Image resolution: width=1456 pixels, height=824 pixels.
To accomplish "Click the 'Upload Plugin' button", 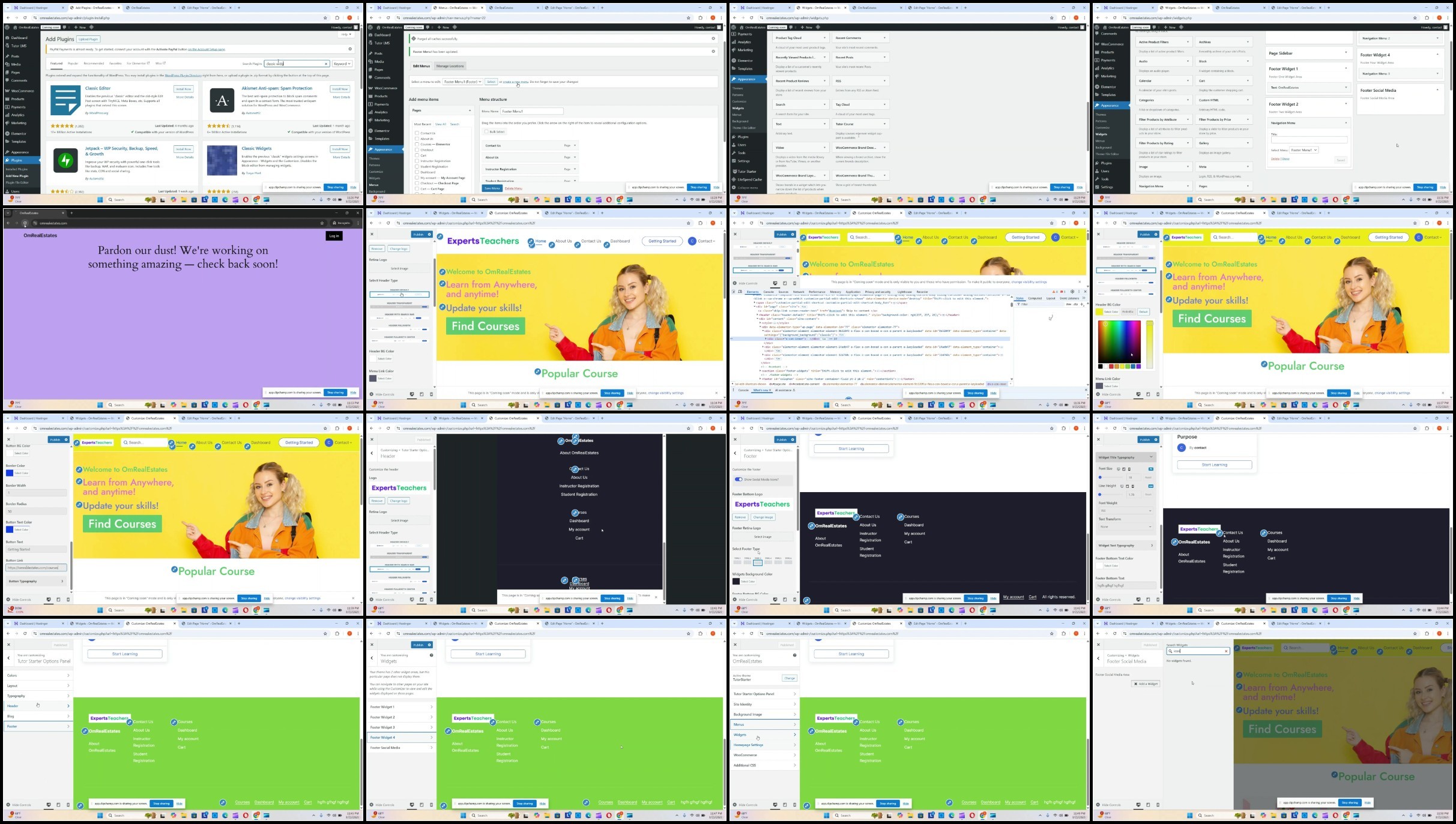I will click(88, 39).
